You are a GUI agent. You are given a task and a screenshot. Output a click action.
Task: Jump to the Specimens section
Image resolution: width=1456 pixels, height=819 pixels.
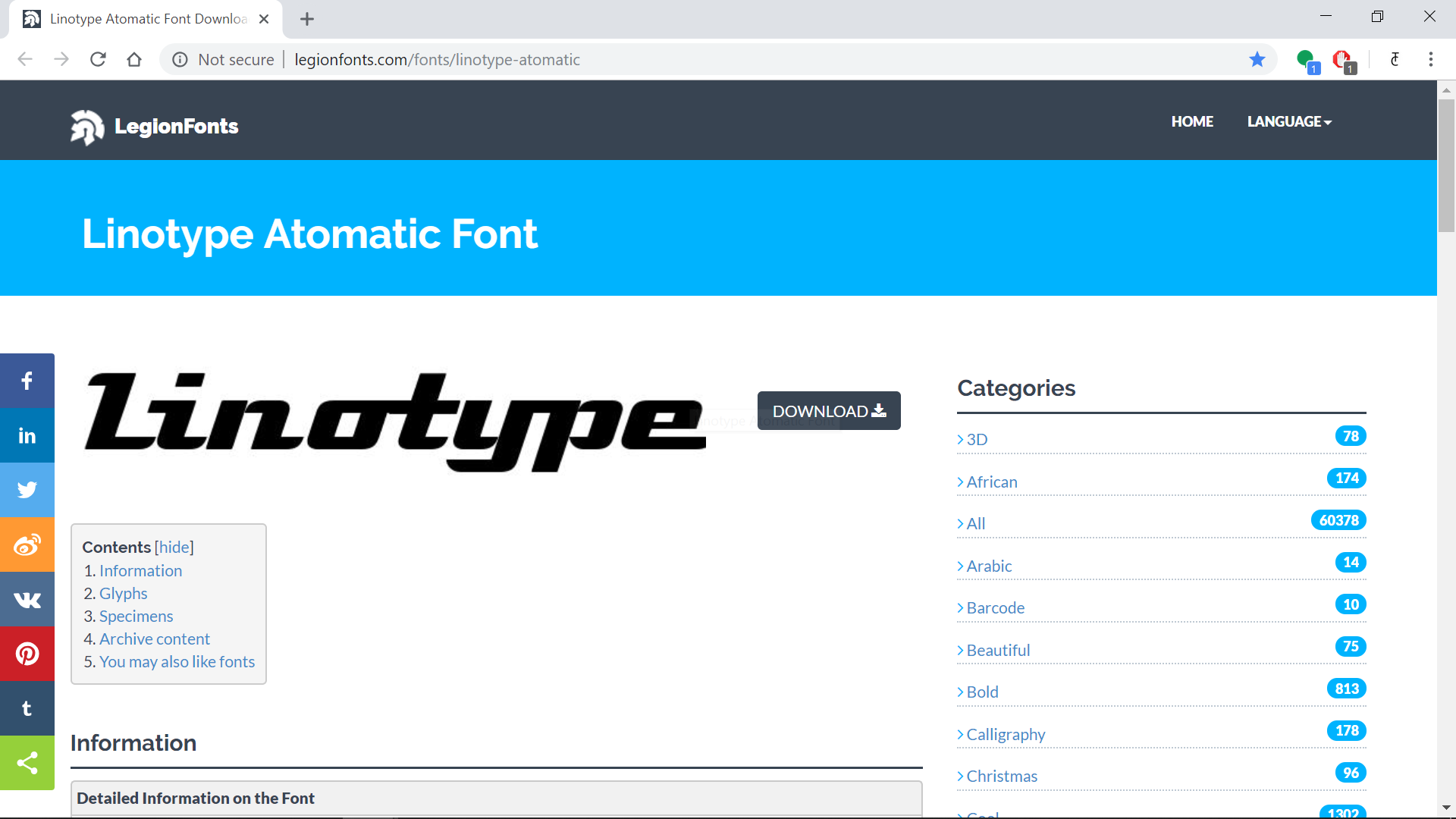pos(136,616)
